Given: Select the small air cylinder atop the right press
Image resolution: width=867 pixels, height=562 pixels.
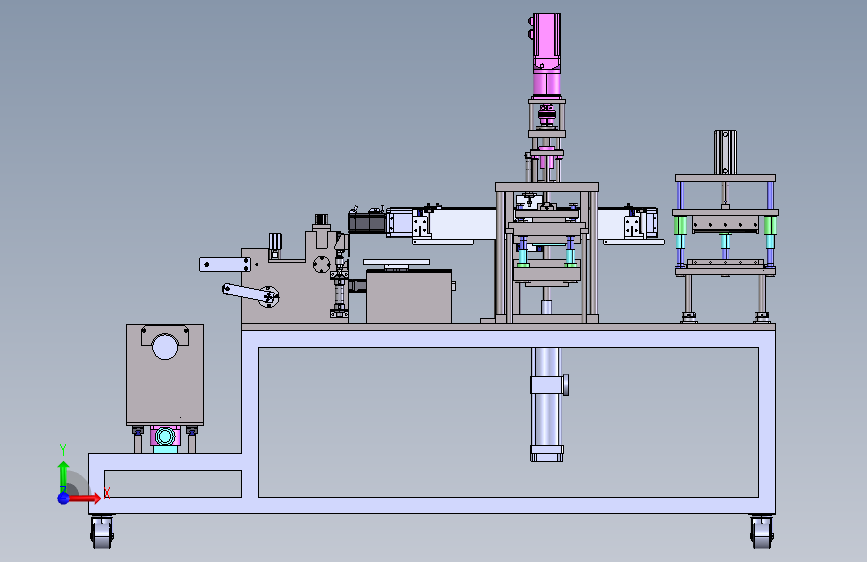Looking at the screenshot, I should tap(725, 152).
